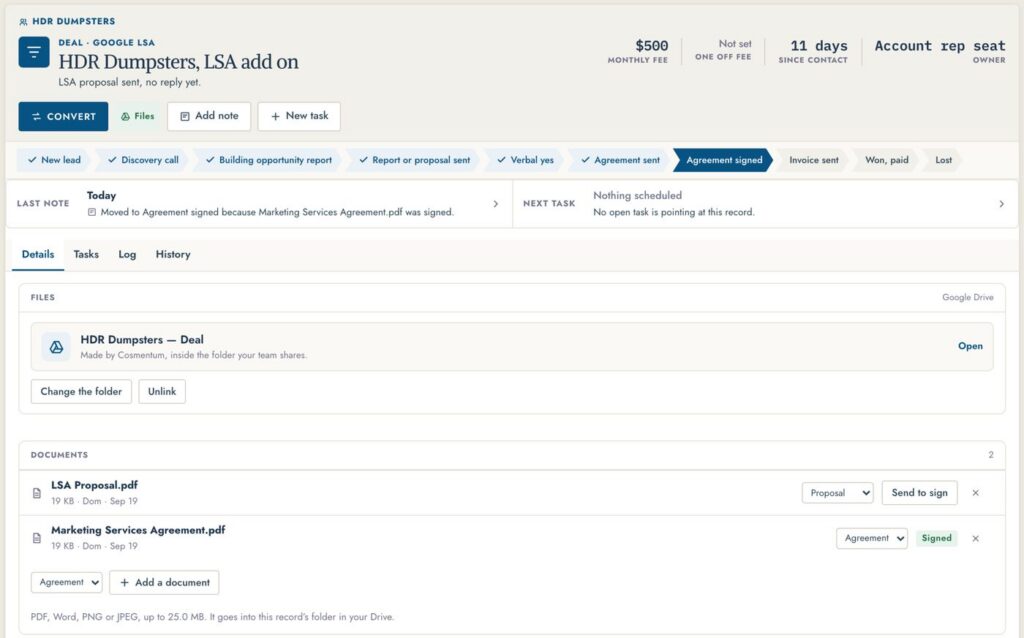The width and height of the screenshot is (1024, 638).
Task: Click Add a document button
Action: (165, 582)
